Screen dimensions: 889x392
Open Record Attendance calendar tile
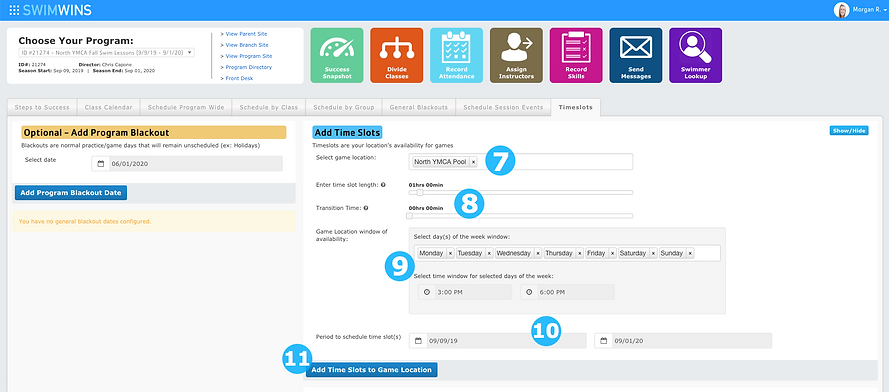click(x=456, y=56)
